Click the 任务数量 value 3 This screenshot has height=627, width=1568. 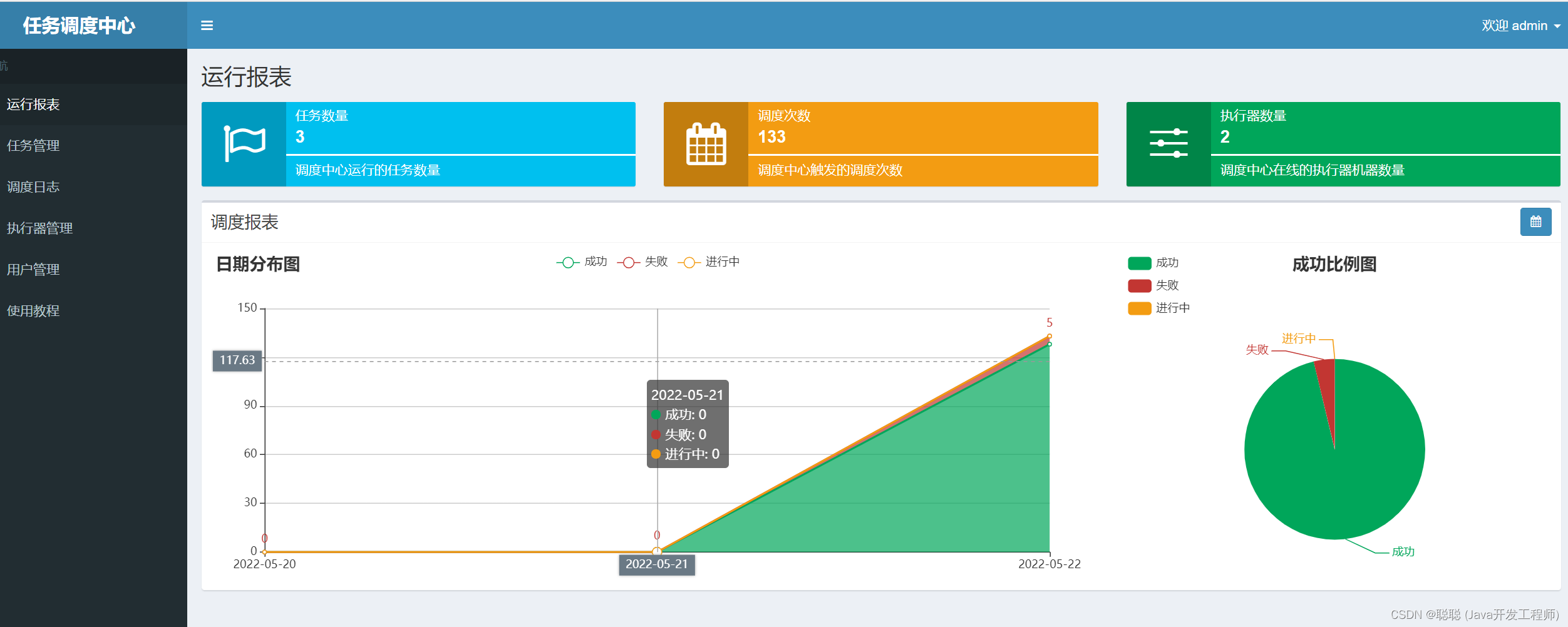pyautogui.click(x=300, y=137)
